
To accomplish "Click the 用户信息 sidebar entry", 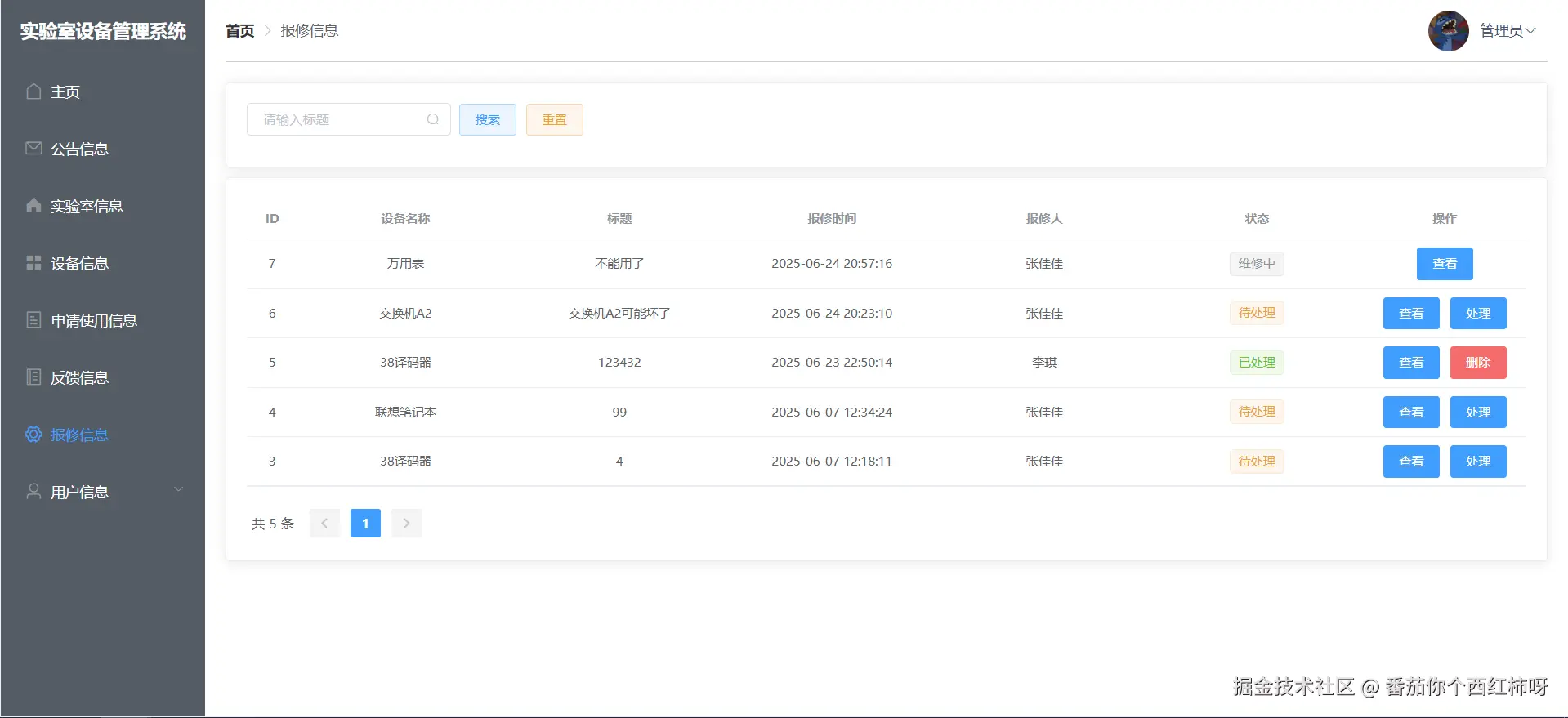I will click(x=103, y=492).
